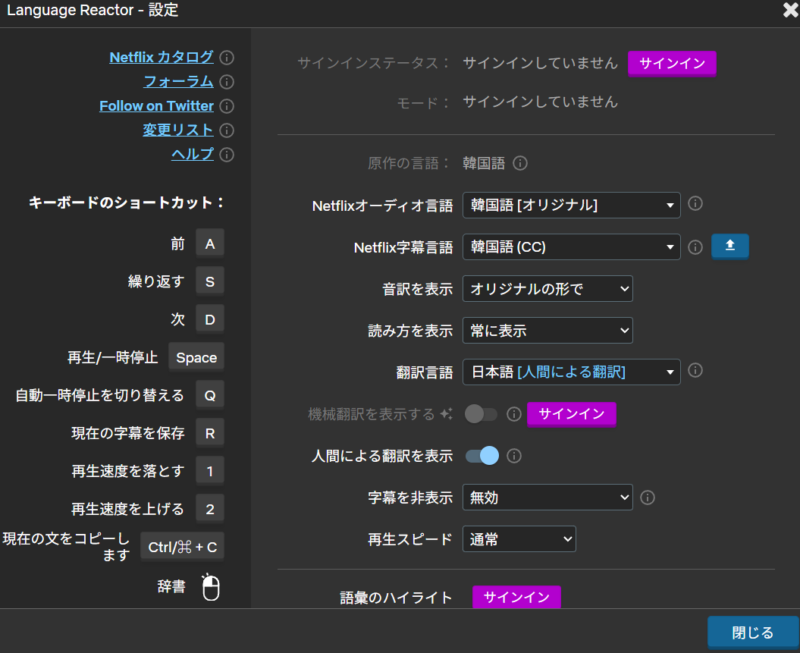The height and width of the screenshot is (653, 800).
Task: Open the 変更リスト link
Action: [178, 130]
